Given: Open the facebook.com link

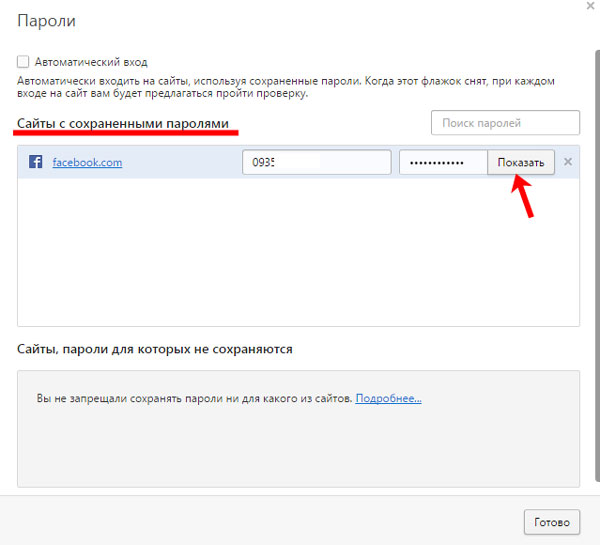Looking at the screenshot, I should (x=87, y=162).
